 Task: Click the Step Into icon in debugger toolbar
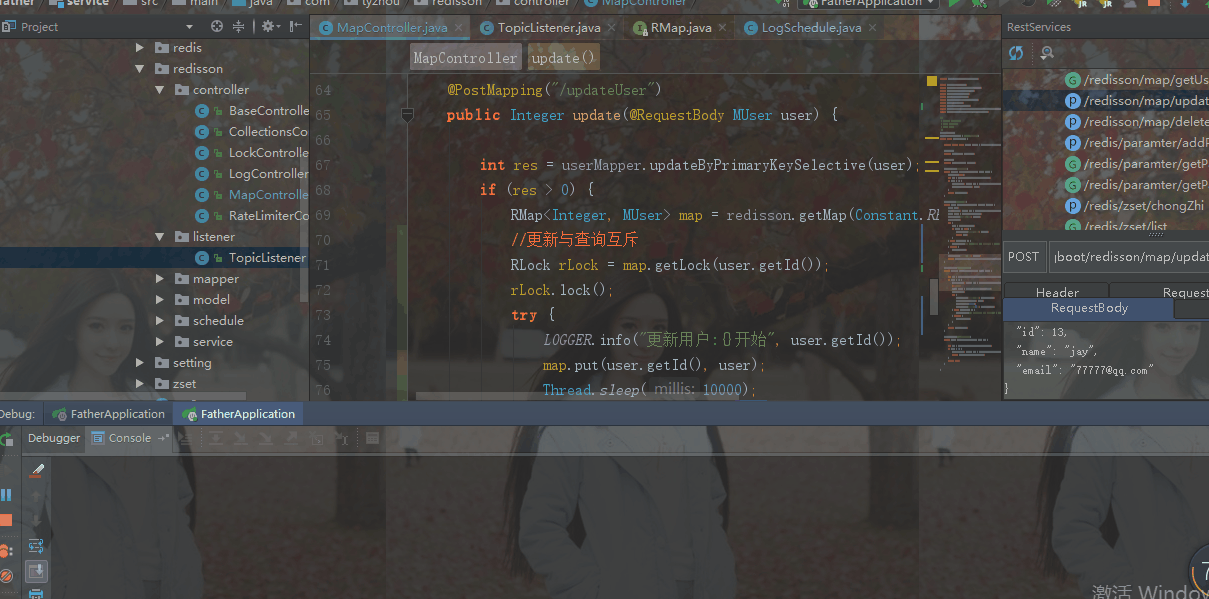coord(241,438)
